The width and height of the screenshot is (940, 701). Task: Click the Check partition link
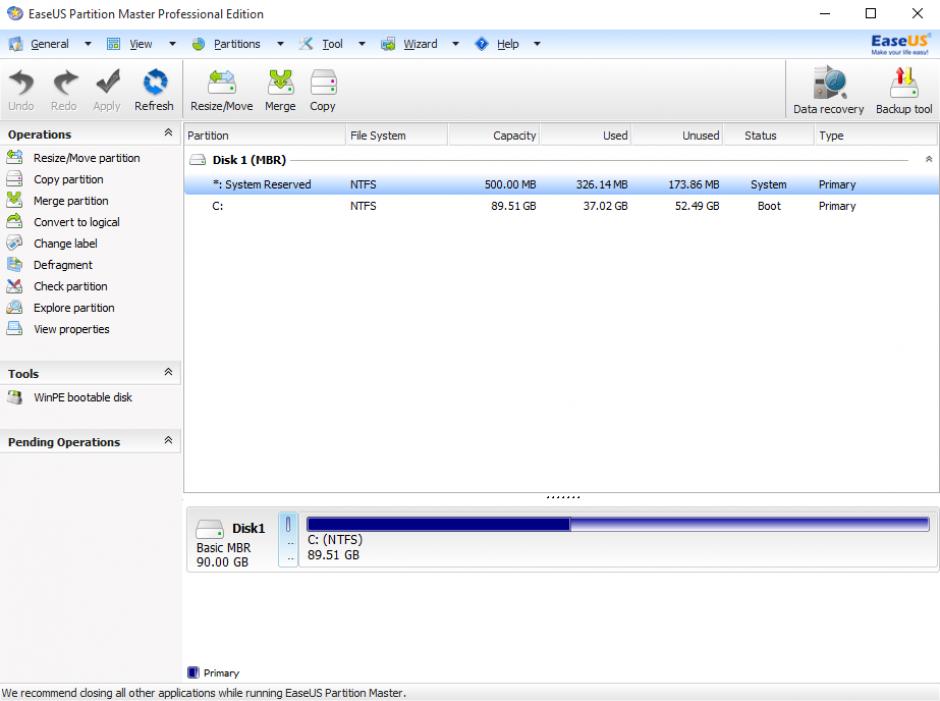pos(70,286)
